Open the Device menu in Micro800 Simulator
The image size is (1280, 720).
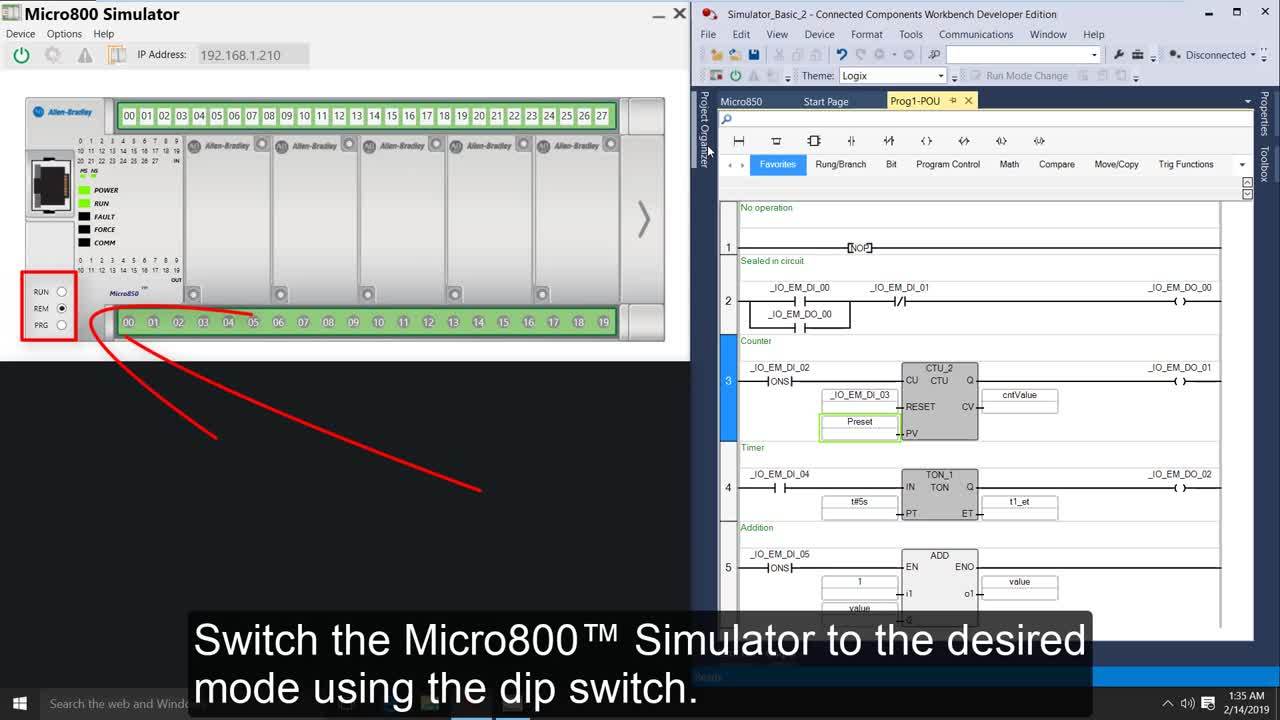click(x=20, y=34)
